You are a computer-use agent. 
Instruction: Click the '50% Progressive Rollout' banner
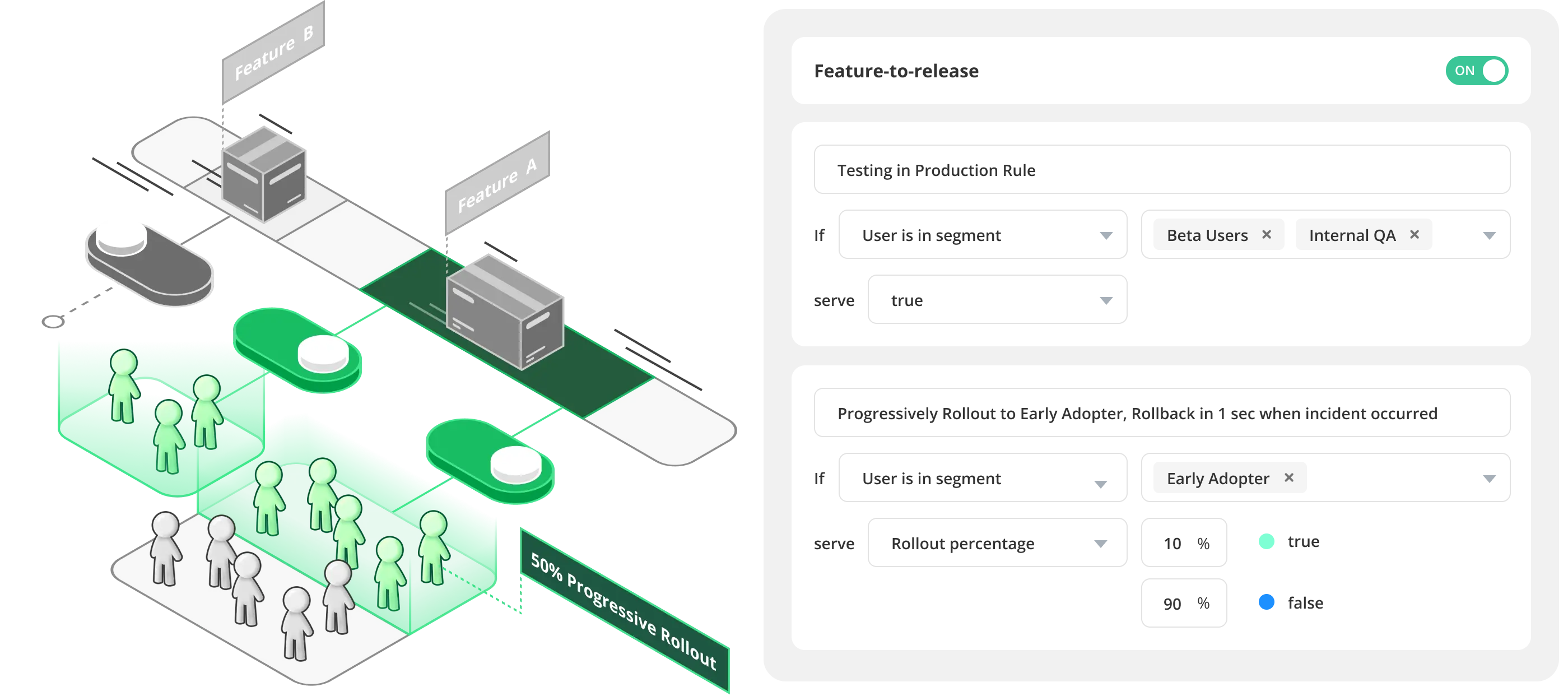click(625, 610)
